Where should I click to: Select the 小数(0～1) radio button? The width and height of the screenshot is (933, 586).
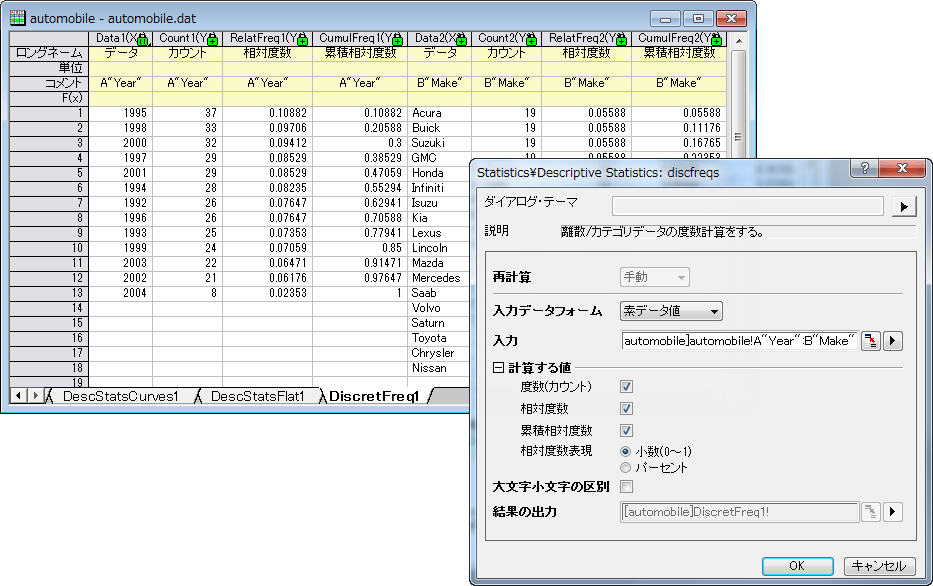point(625,451)
